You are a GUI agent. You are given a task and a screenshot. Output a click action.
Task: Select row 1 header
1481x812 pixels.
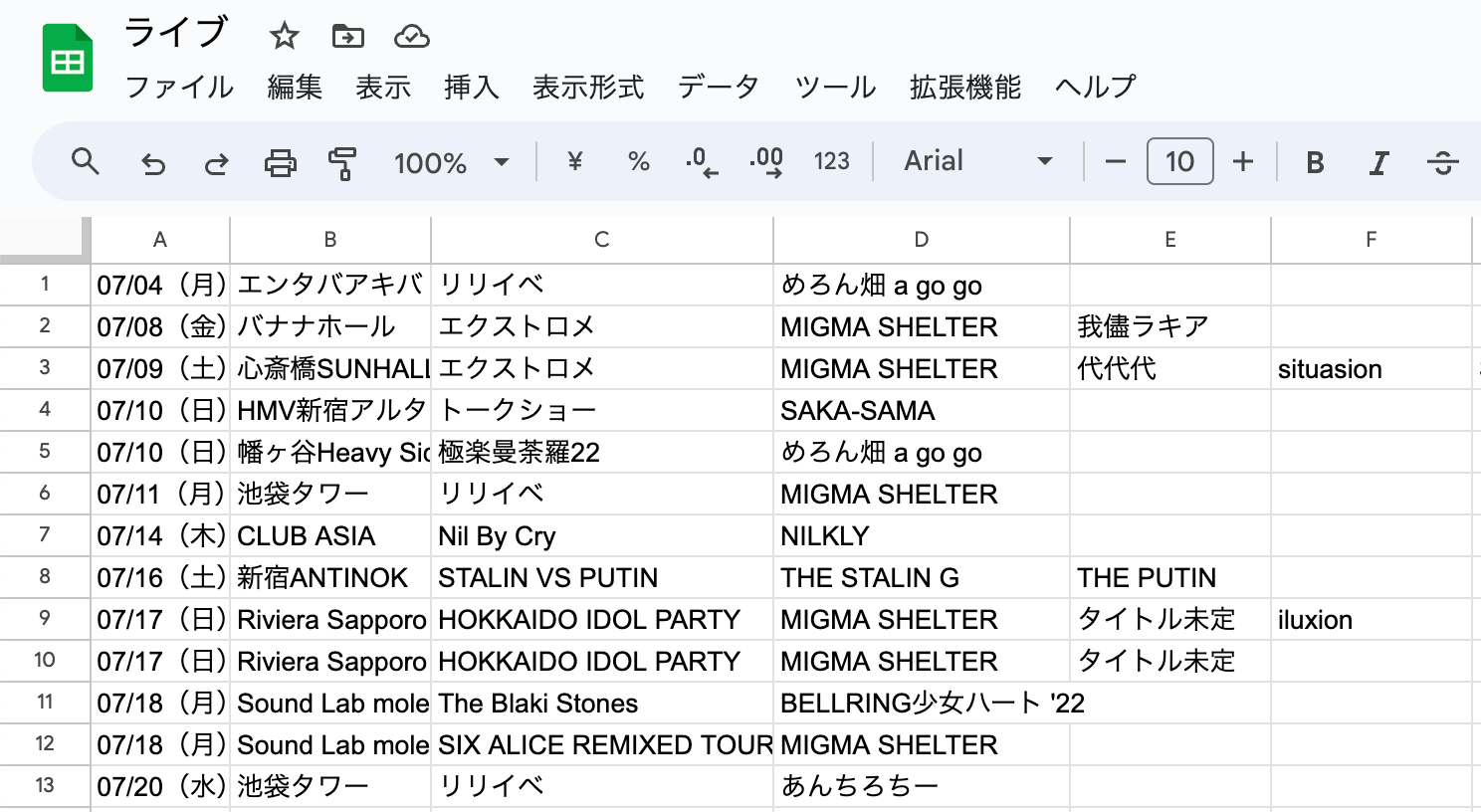click(45, 285)
